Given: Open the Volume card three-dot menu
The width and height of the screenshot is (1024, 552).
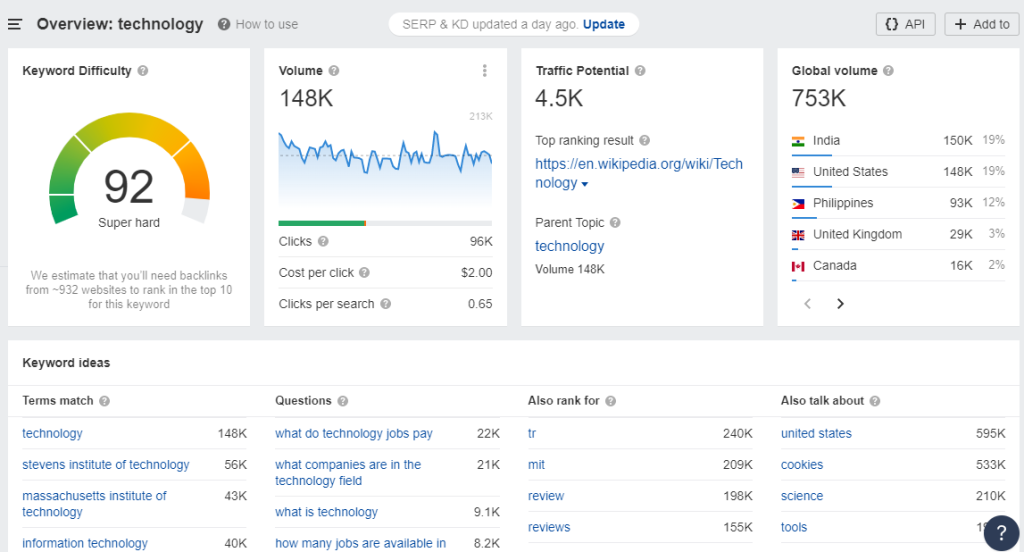Looking at the screenshot, I should point(485,71).
